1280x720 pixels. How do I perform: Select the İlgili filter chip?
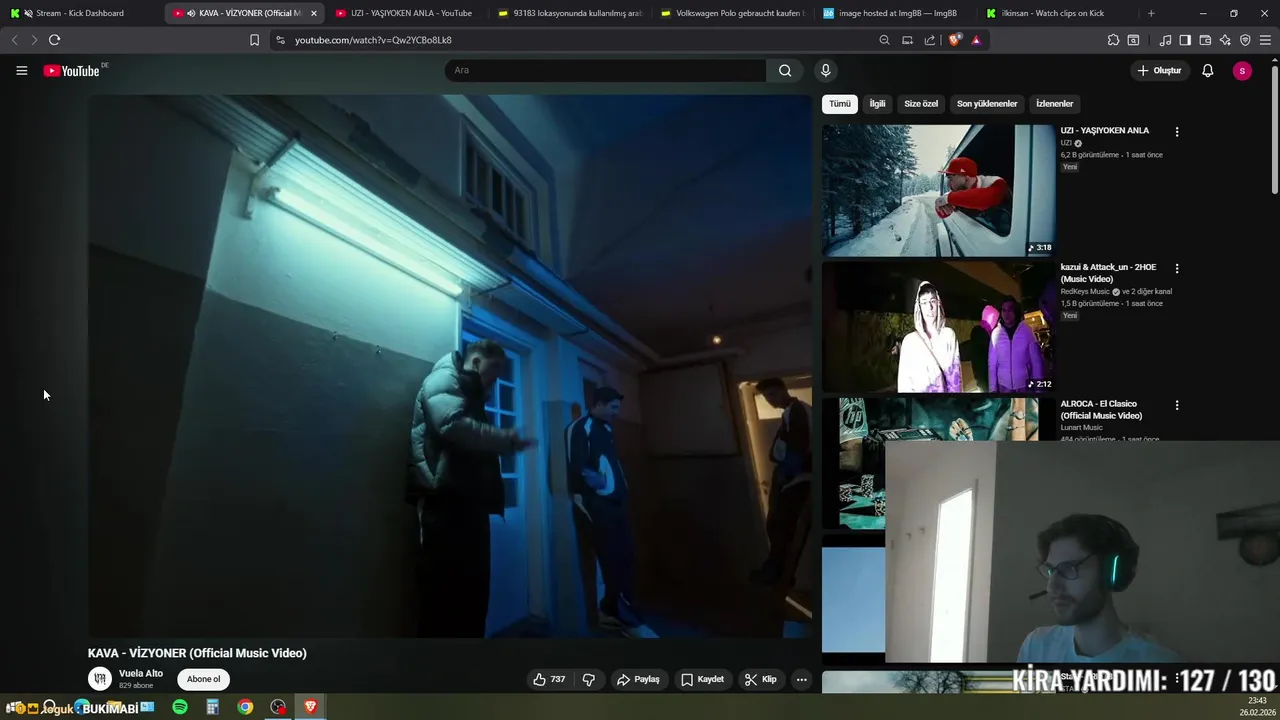click(877, 104)
